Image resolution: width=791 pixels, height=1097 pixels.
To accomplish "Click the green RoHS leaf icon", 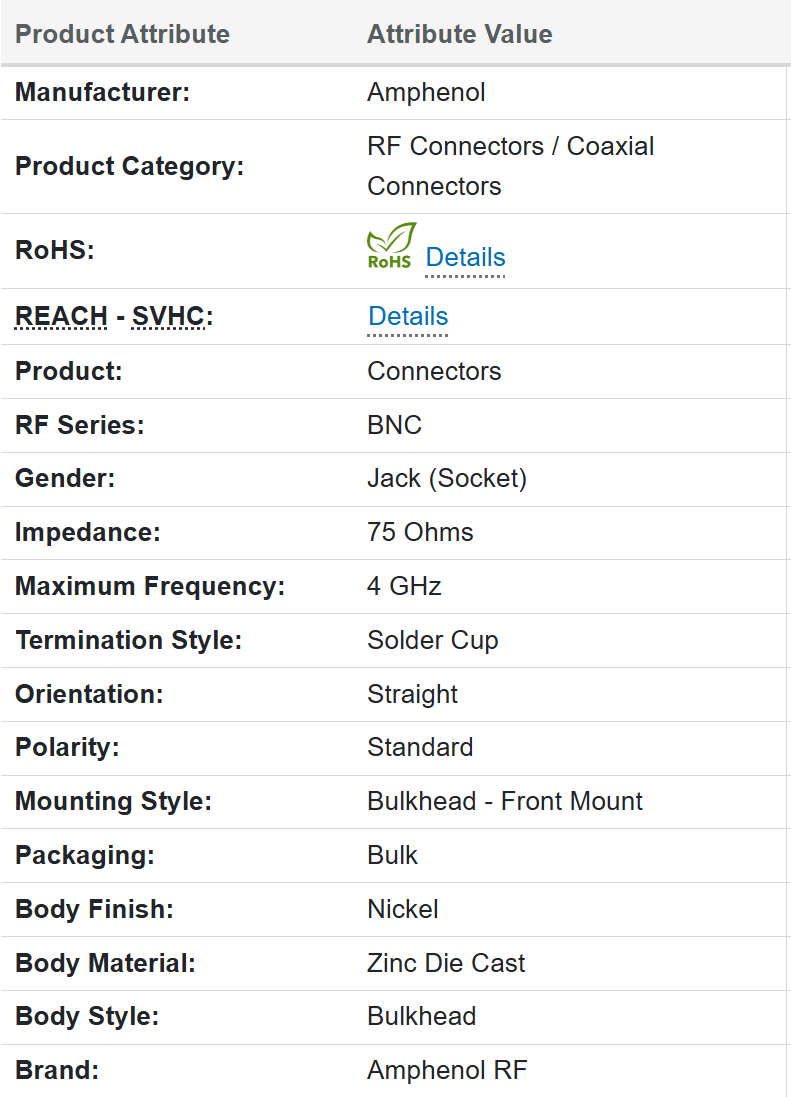I will 390,246.
